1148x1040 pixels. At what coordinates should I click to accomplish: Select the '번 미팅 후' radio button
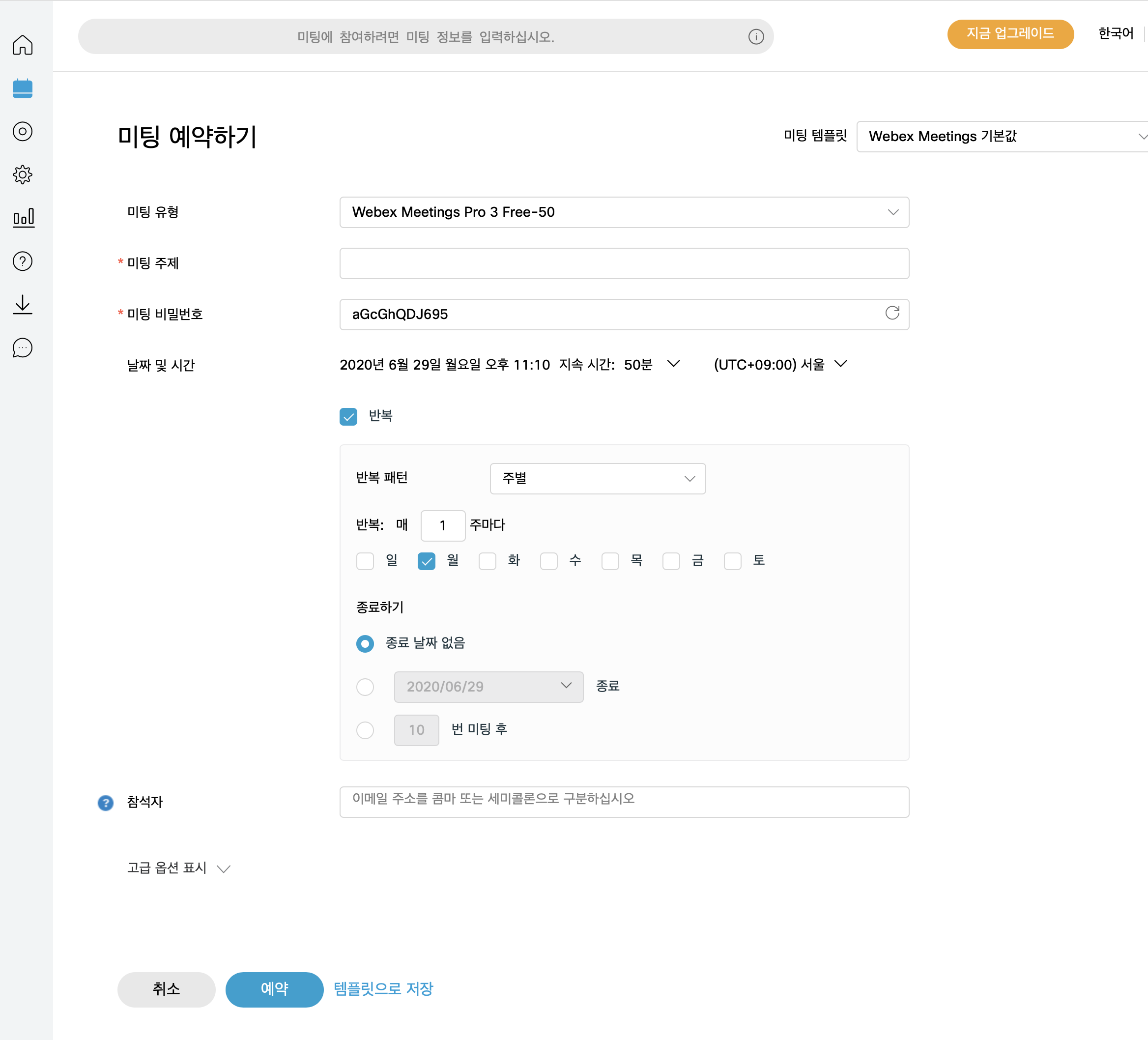tap(365, 730)
